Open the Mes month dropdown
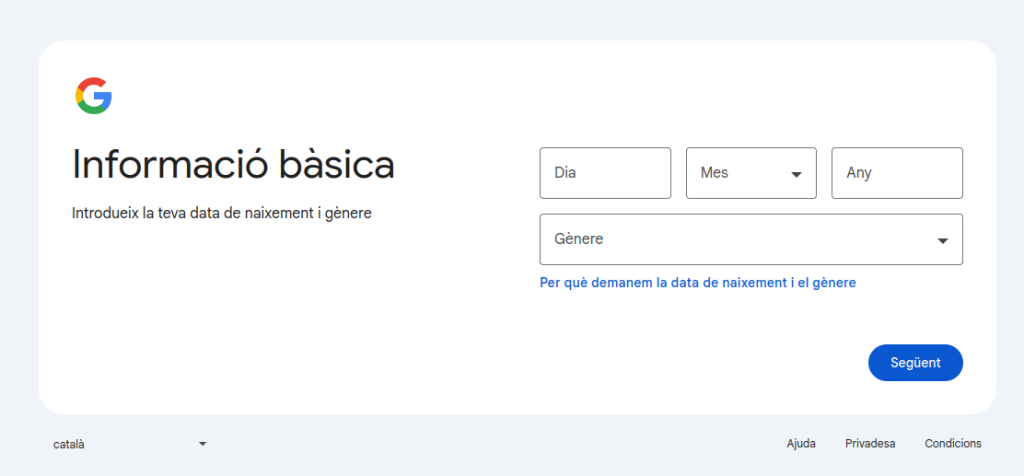 pos(750,173)
